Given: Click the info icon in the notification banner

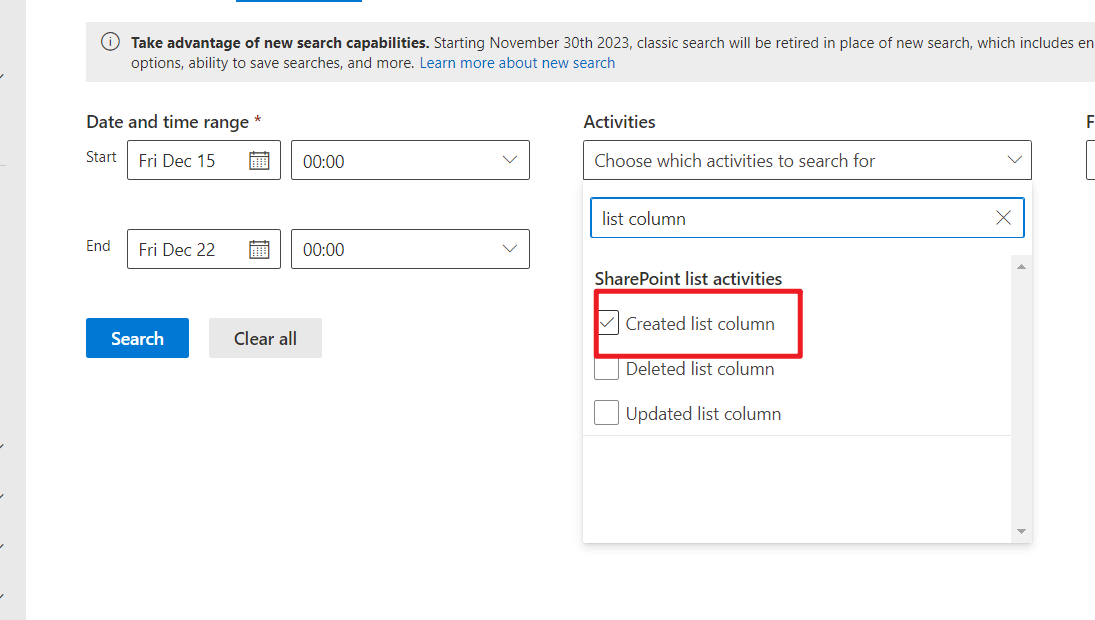Looking at the screenshot, I should pos(110,42).
